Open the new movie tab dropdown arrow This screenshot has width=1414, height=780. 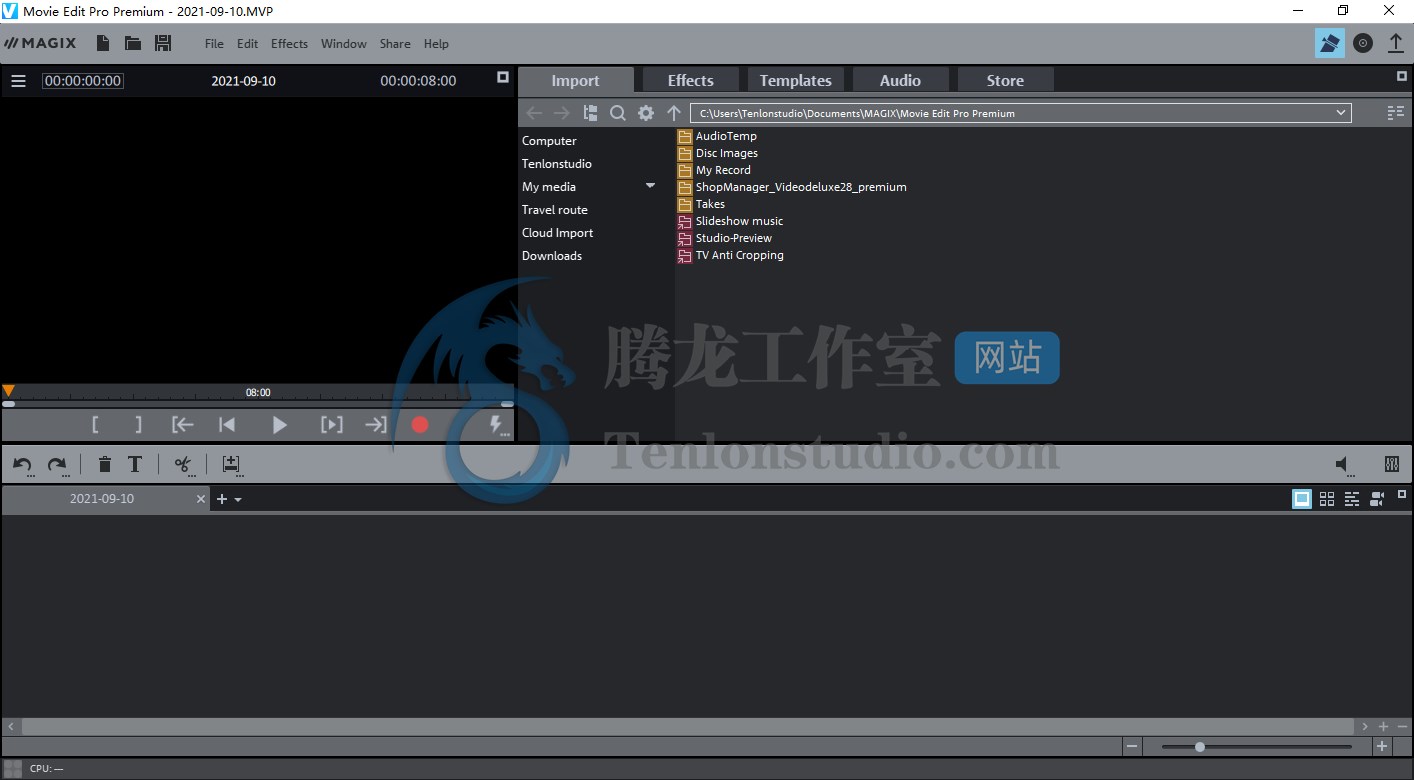[x=238, y=499]
